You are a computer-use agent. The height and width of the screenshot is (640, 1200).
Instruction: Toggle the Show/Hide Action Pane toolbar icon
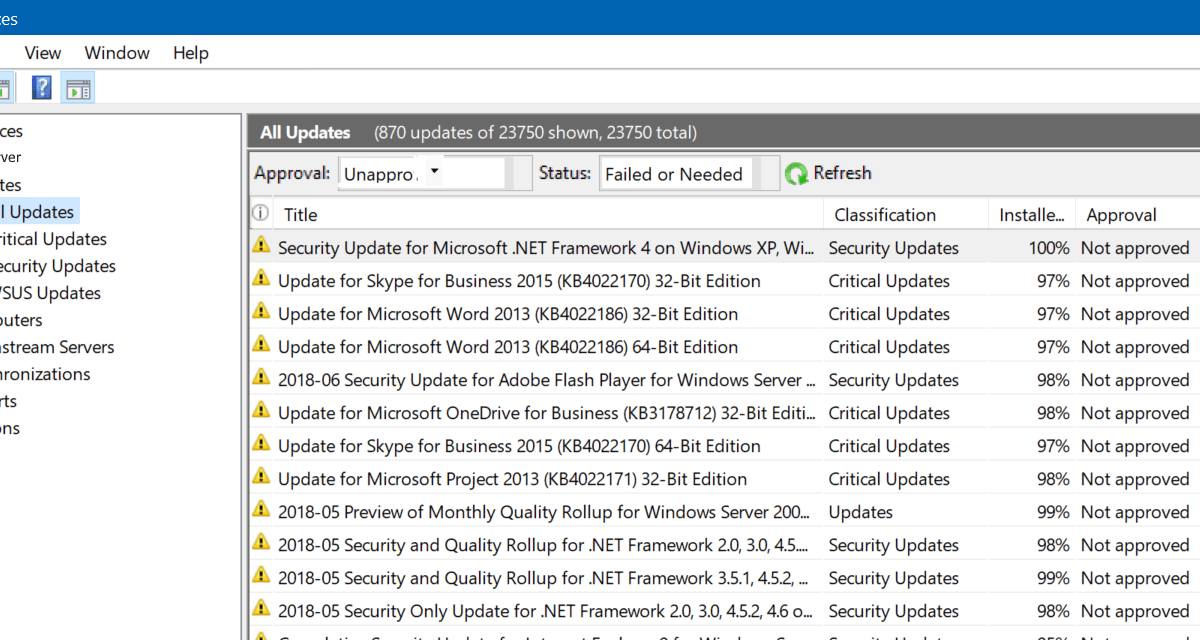tap(78, 88)
